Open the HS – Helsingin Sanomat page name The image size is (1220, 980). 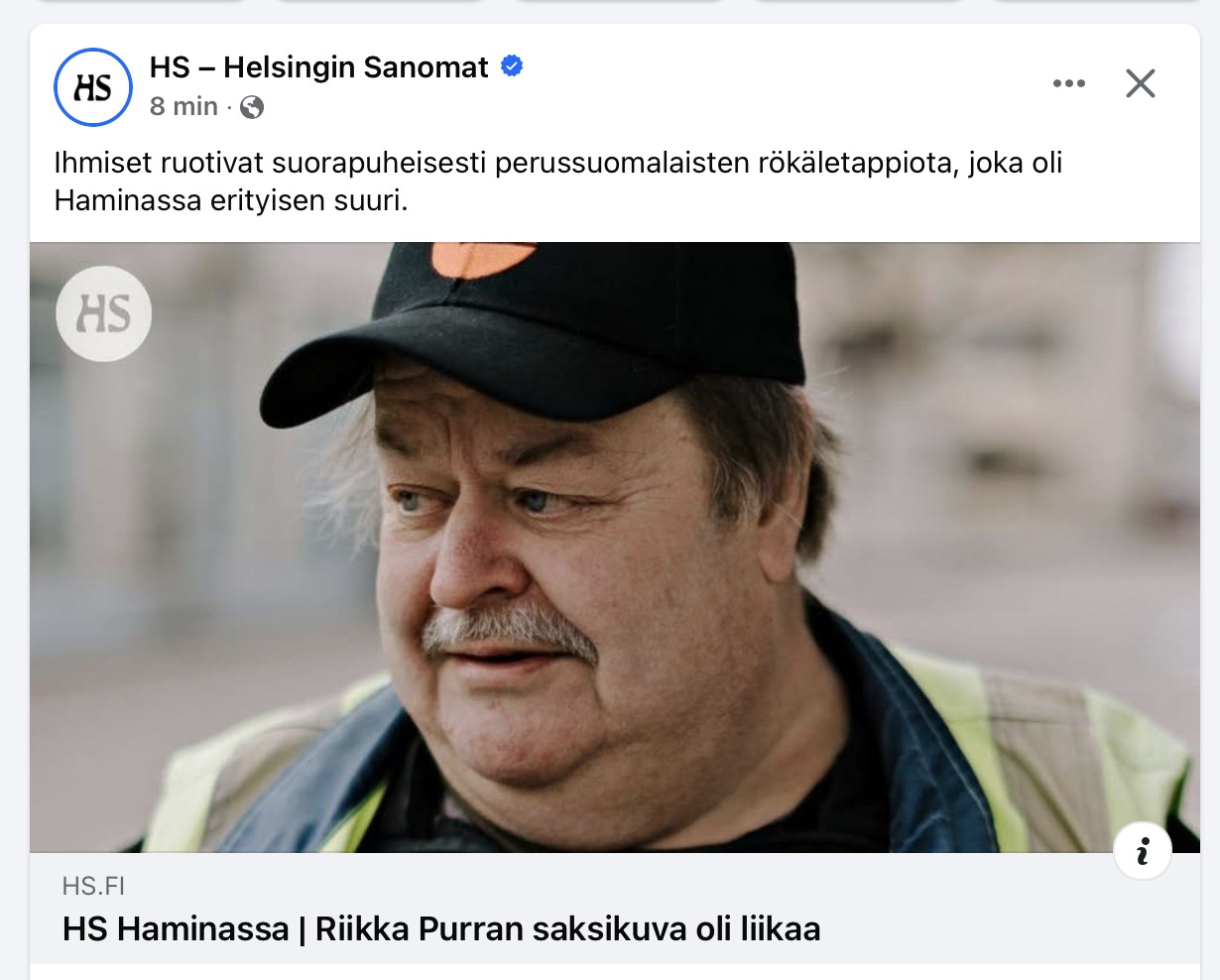click(x=318, y=67)
